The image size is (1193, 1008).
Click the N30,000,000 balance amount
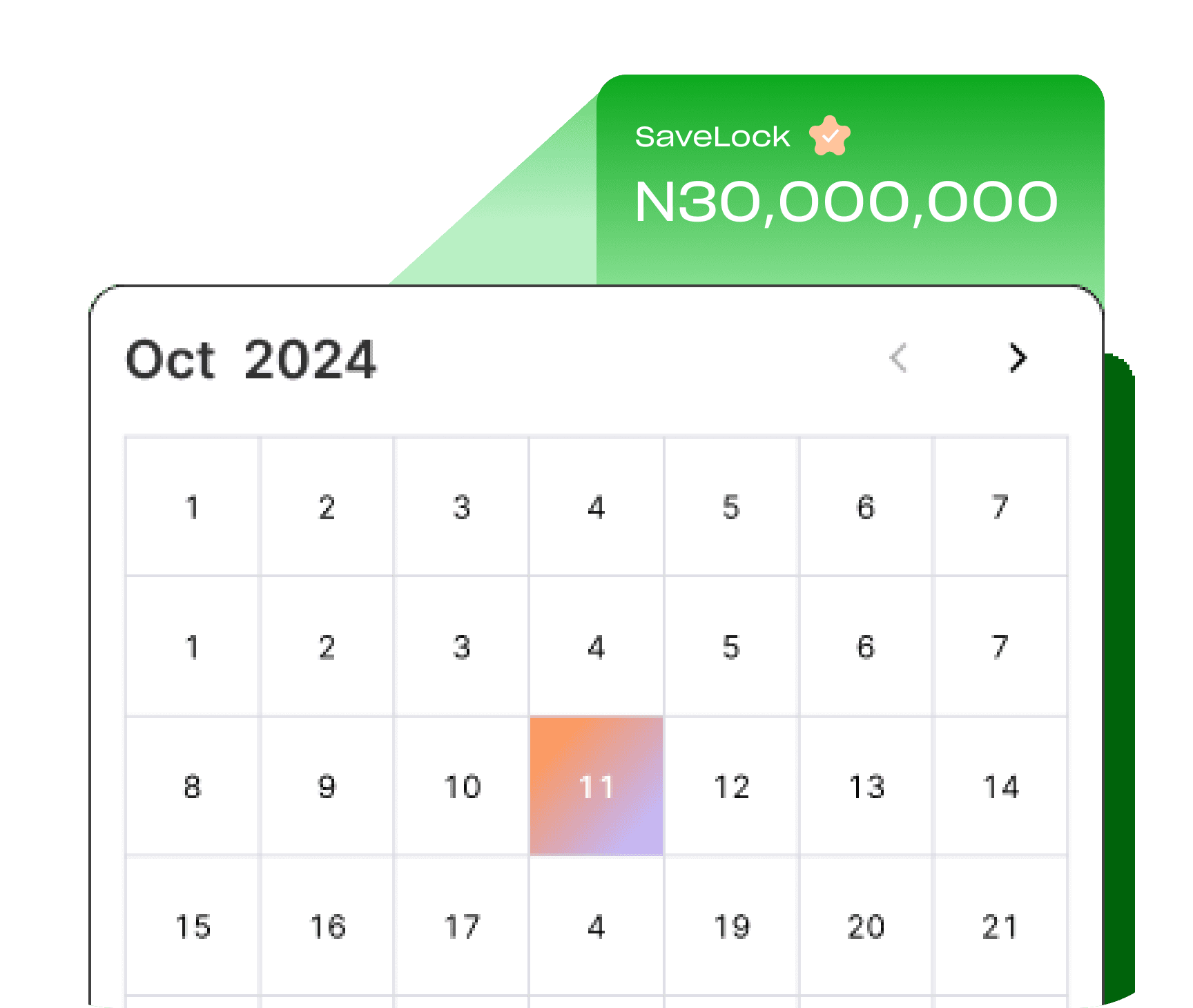point(846,202)
